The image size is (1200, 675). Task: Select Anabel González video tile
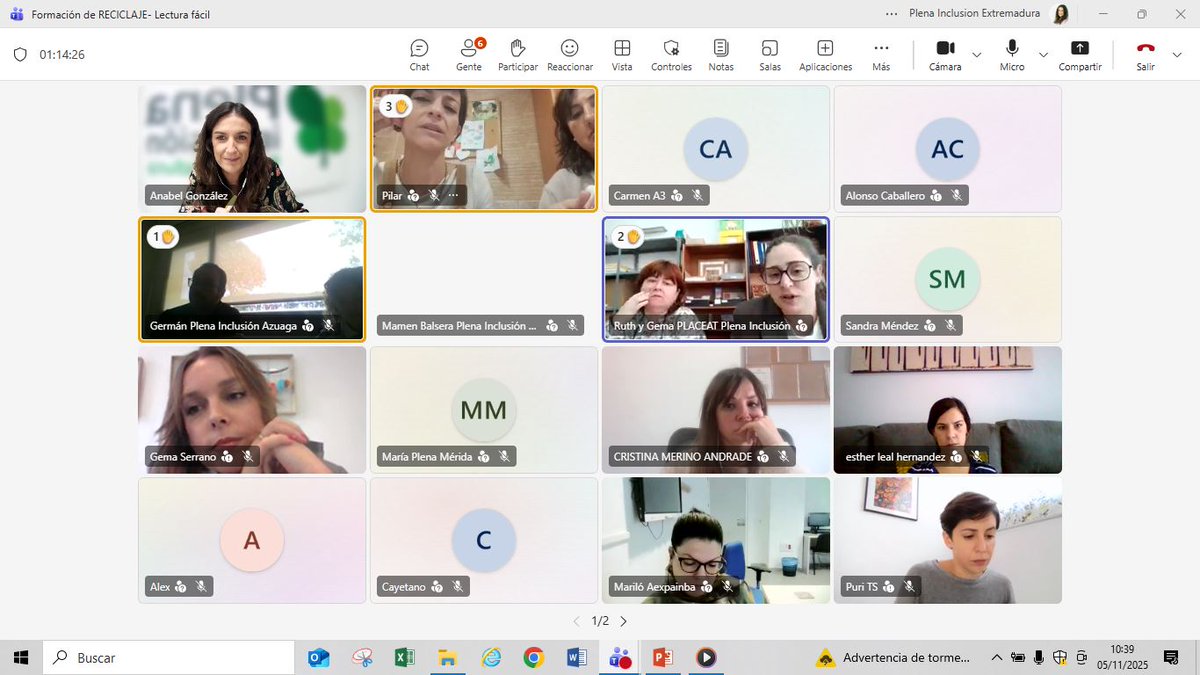click(252, 149)
